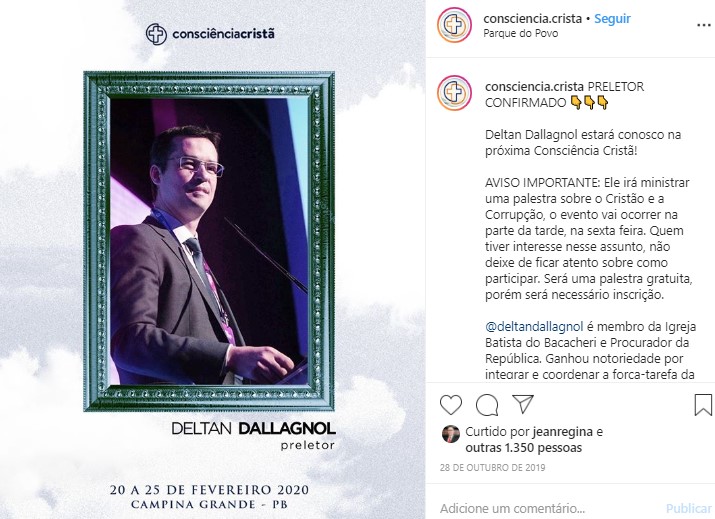The width and height of the screenshot is (715, 519).
Task: Share the post with the paper plane icon
Action: pyautogui.click(x=523, y=404)
